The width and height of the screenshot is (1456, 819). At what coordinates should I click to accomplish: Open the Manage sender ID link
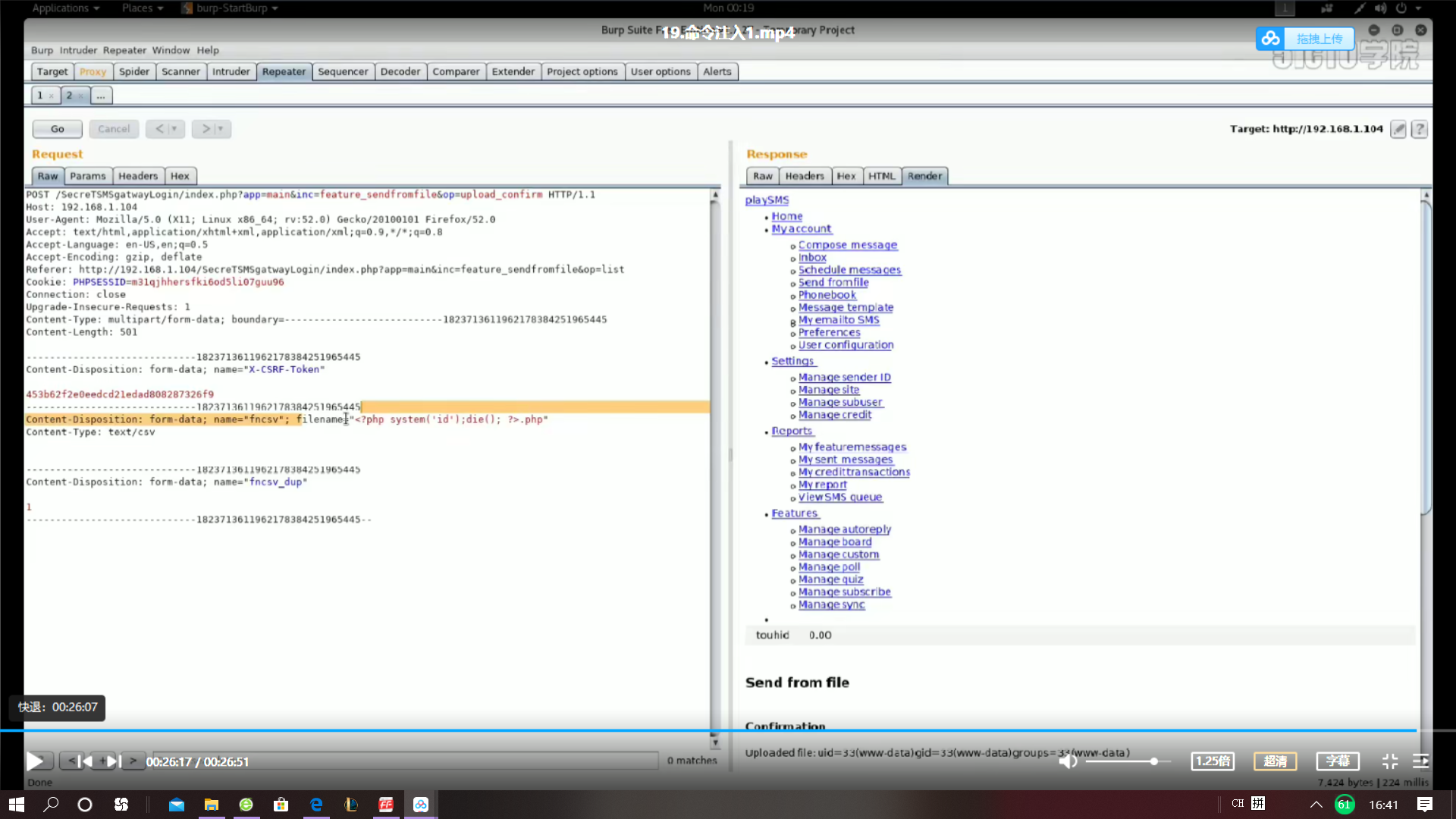[x=844, y=377]
